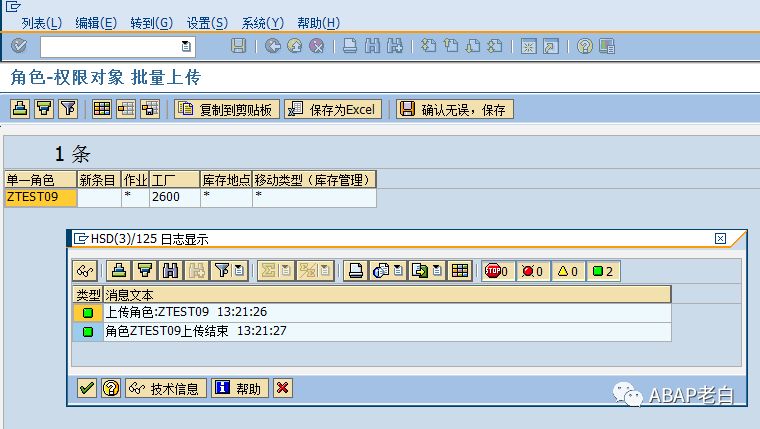The image size is (760, 429).
Task: Click the Find binoculars icon in the standard toolbar
Action: pos(372,46)
